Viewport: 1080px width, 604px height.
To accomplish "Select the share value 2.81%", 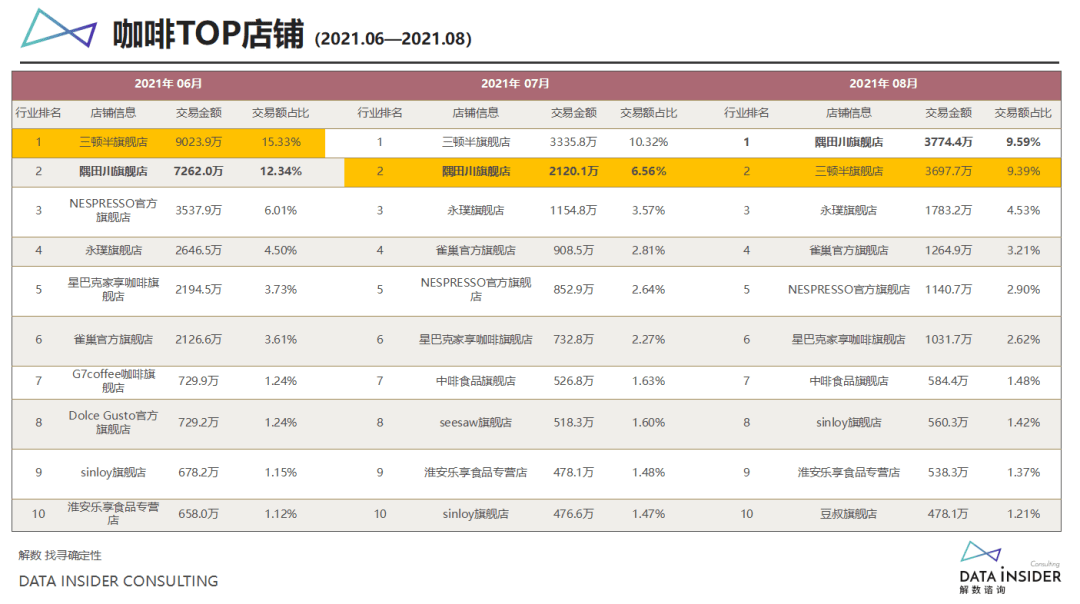I will [648, 250].
